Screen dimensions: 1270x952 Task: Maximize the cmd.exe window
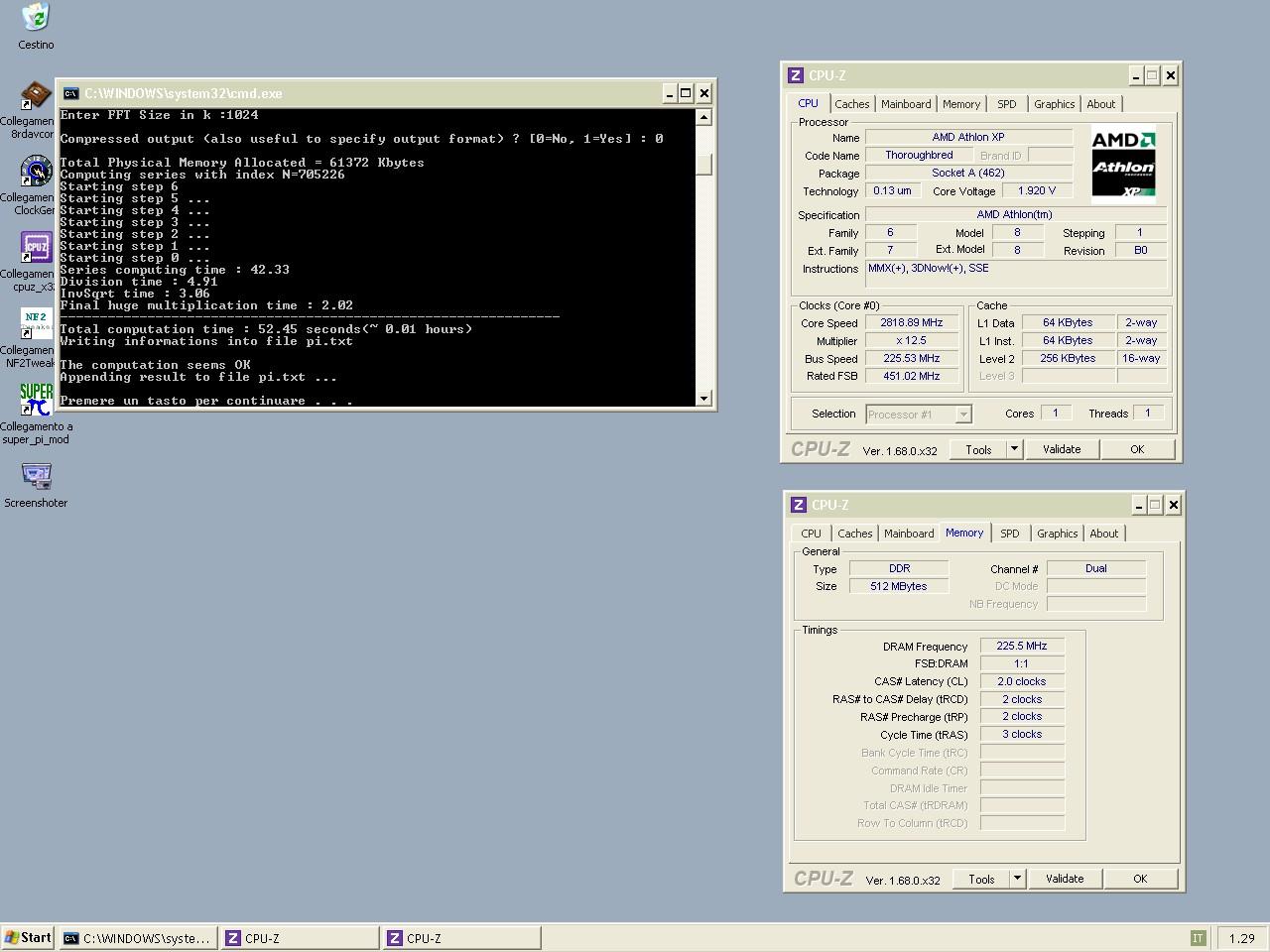click(x=686, y=93)
